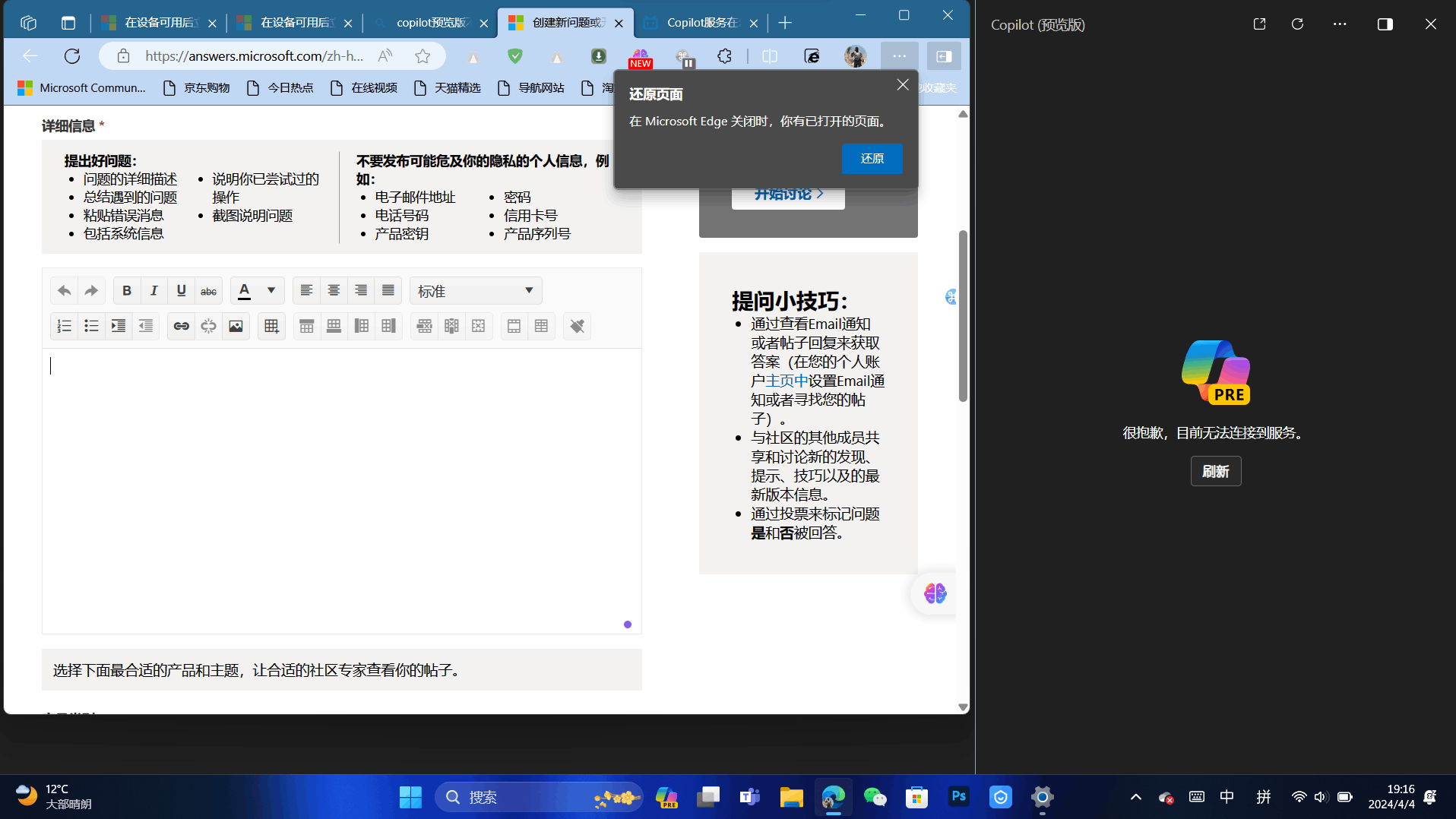Screen dimensions: 1456x819
Task: Click the 还原 restore button
Action: [x=872, y=159]
